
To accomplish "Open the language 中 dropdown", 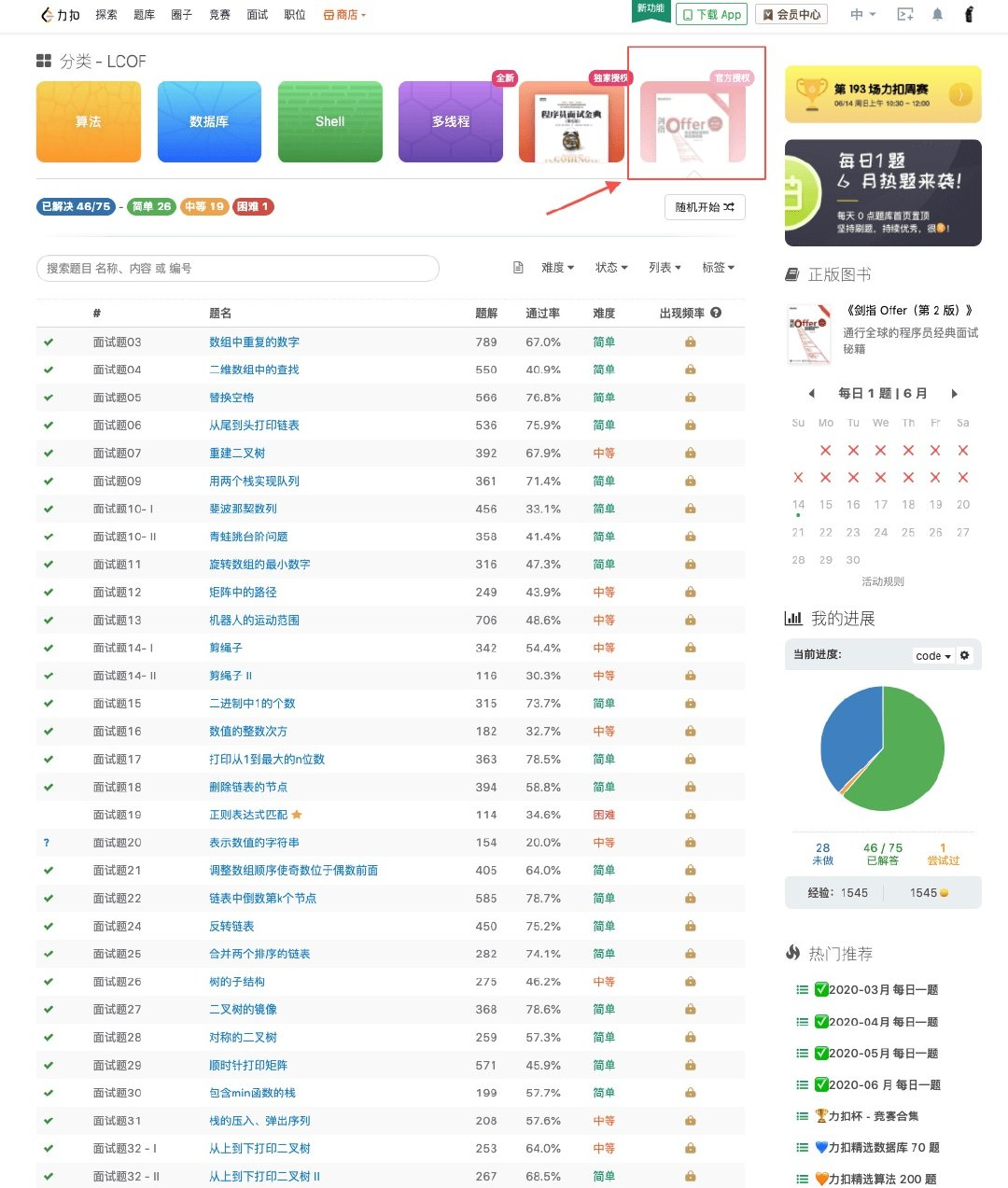I will coord(863,15).
